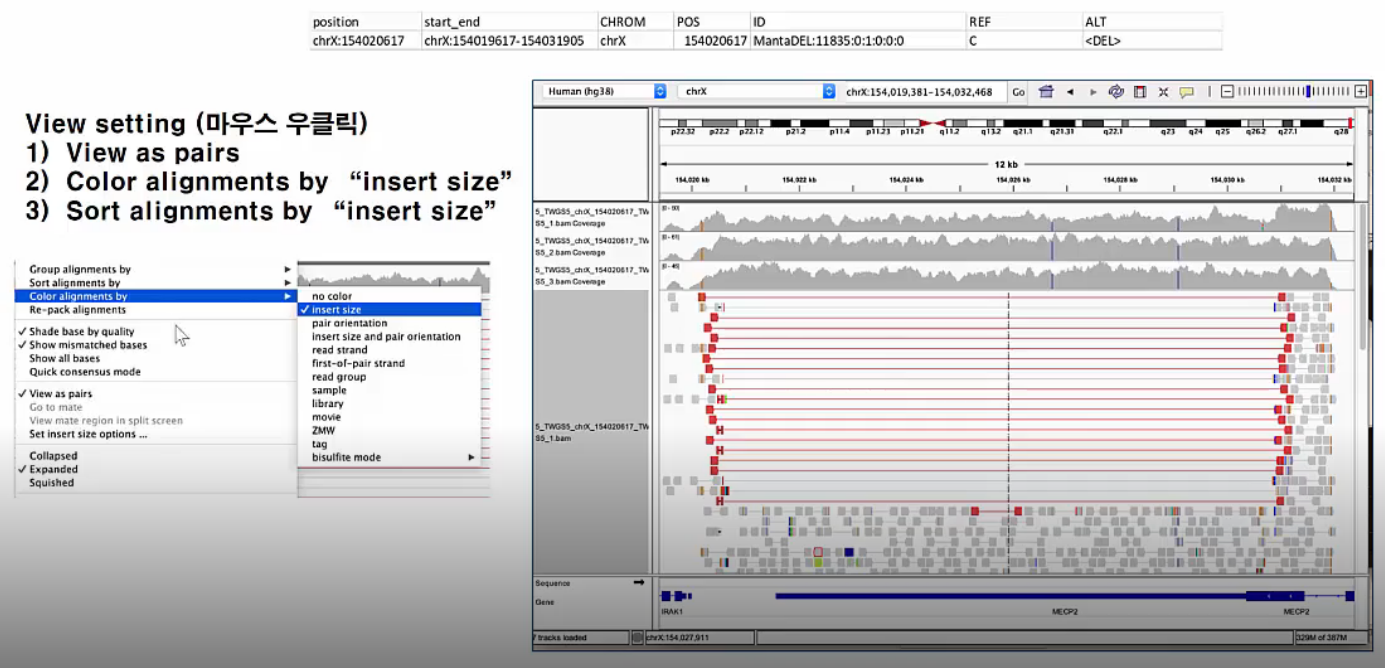1385x668 pixels.
Task: Click the yellow popup behavior speech bubble icon
Action: click(x=1186, y=92)
